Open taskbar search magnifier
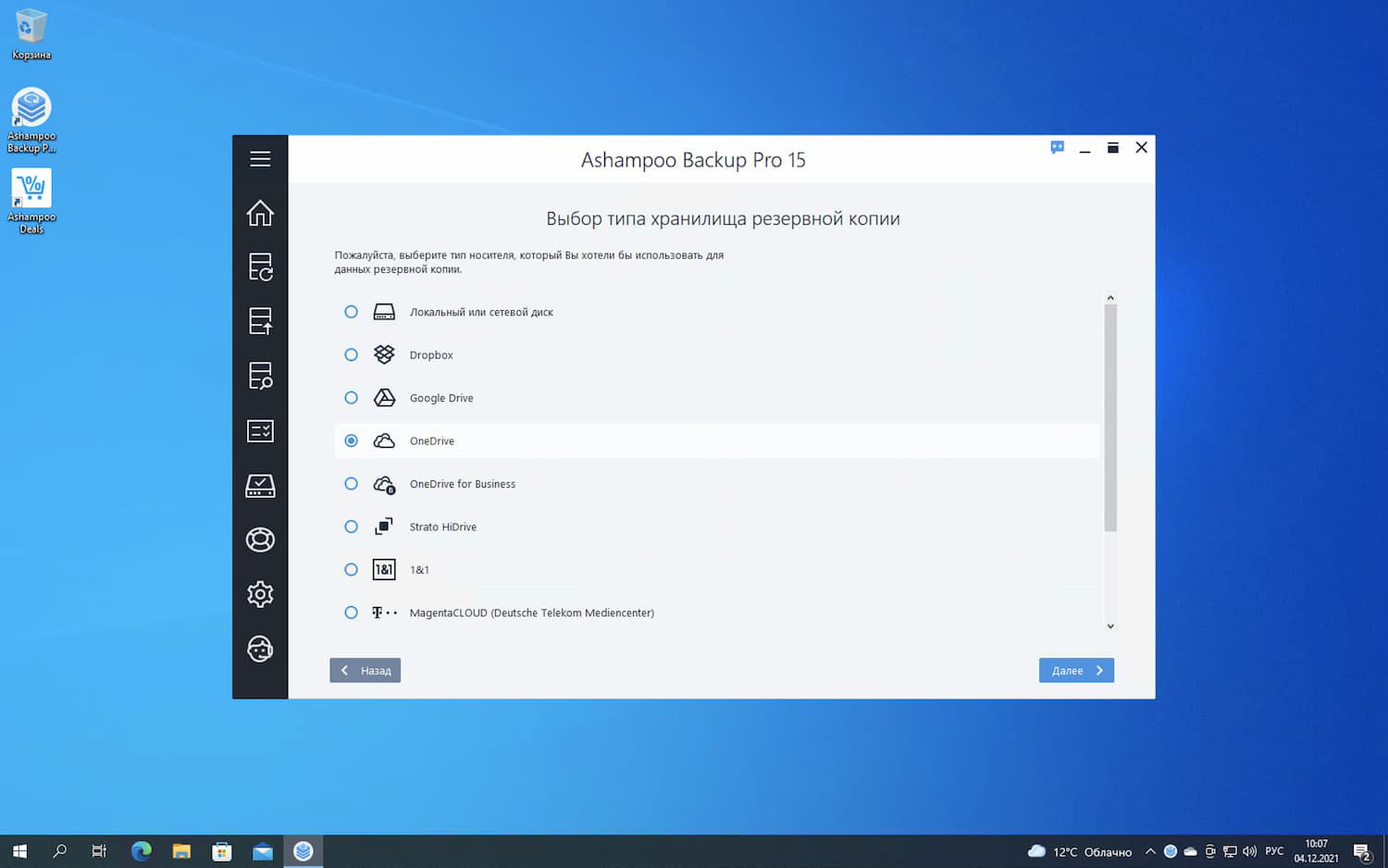Image resolution: width=1388 pixels, height=868 pixels. (60, 851)
